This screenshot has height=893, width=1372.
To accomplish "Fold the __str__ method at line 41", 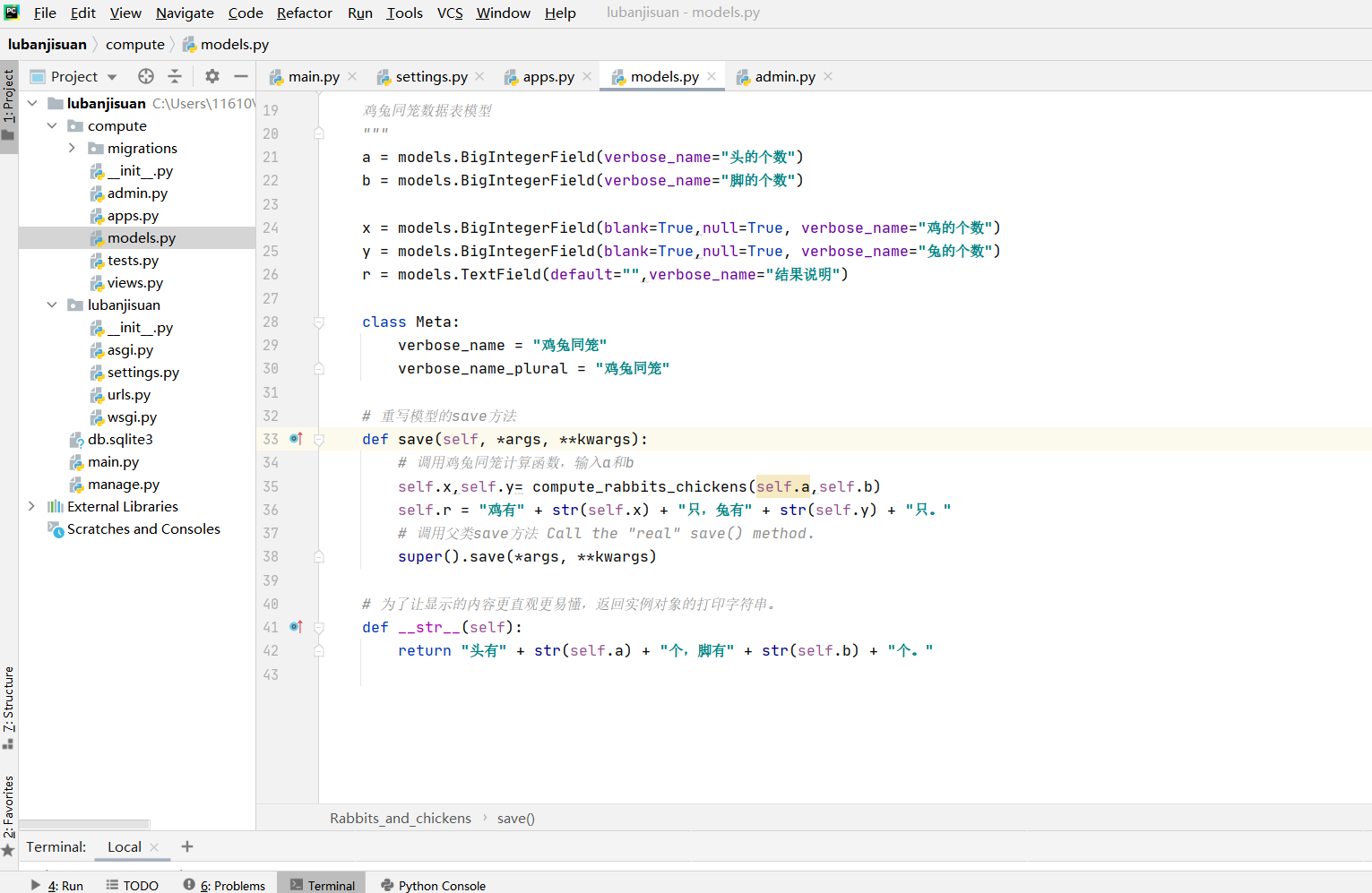I will coord(319,627).
